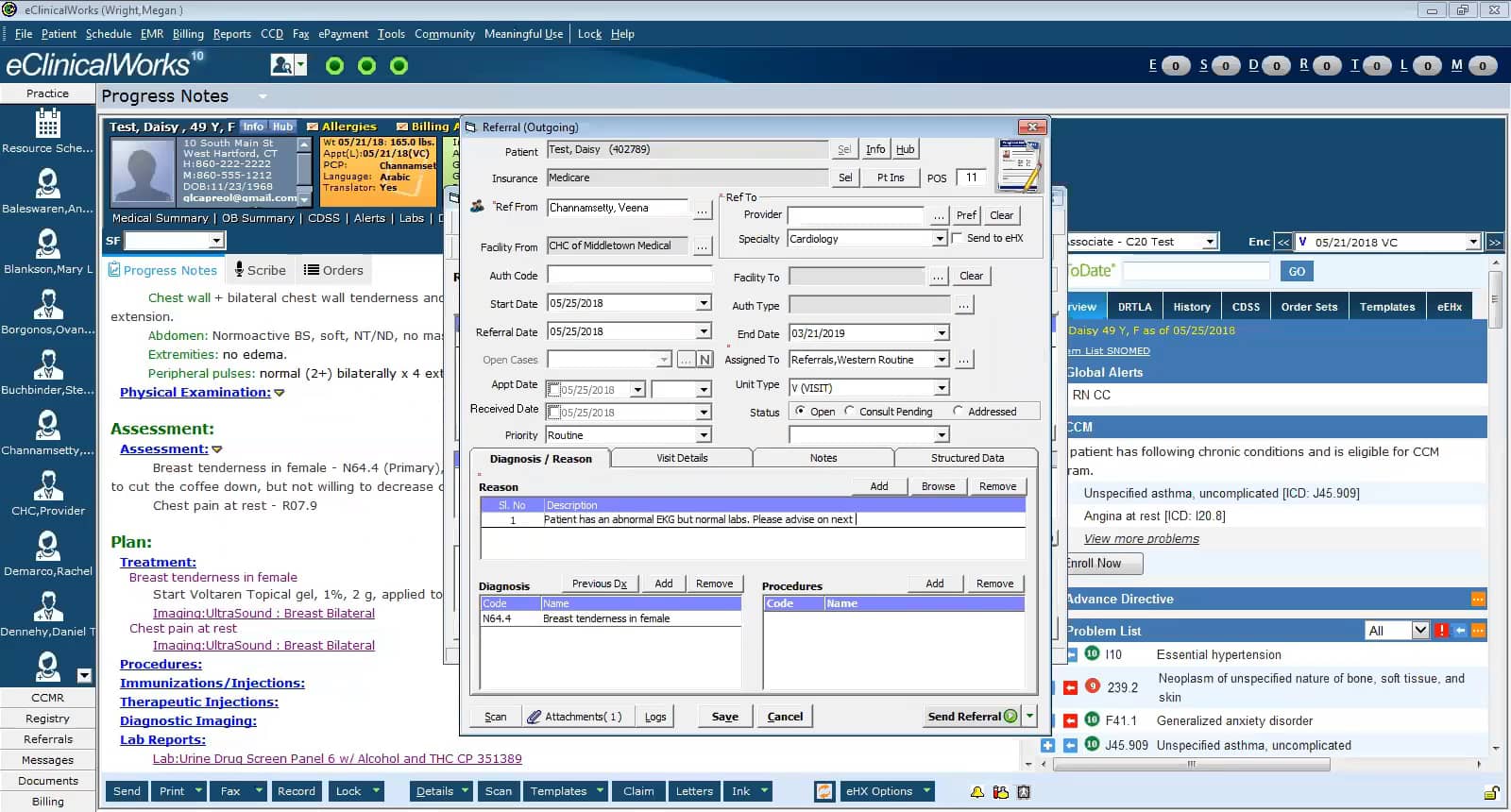
Task: Click the third green status circle
Action: [399, 65]
